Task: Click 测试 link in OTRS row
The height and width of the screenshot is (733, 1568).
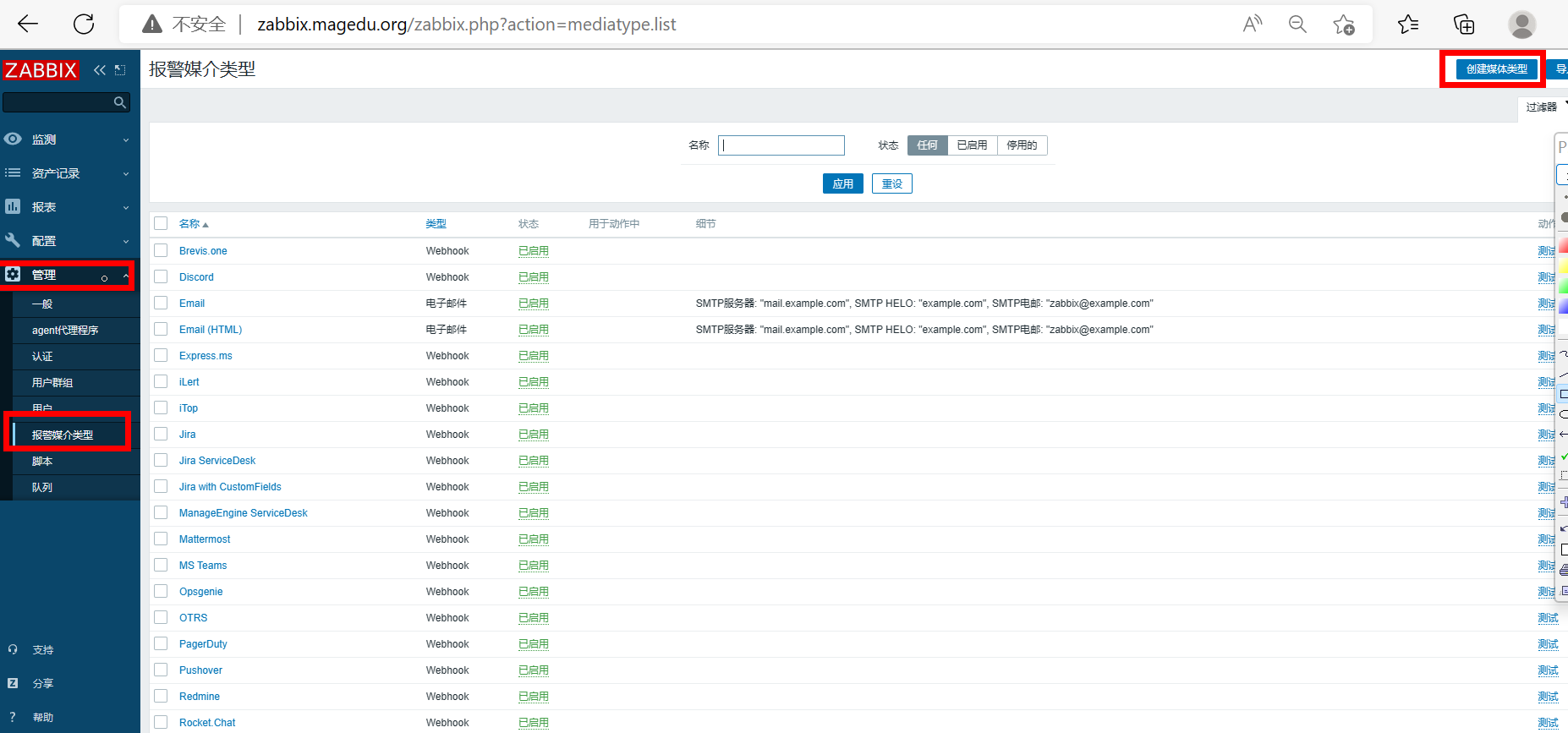Action: 1548,618
